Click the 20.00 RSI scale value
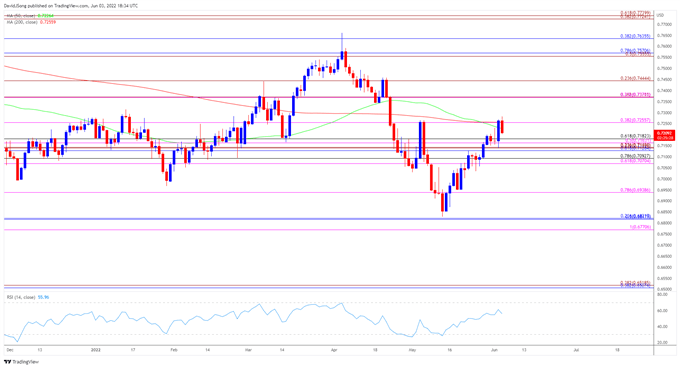 (x=662, y=342)
